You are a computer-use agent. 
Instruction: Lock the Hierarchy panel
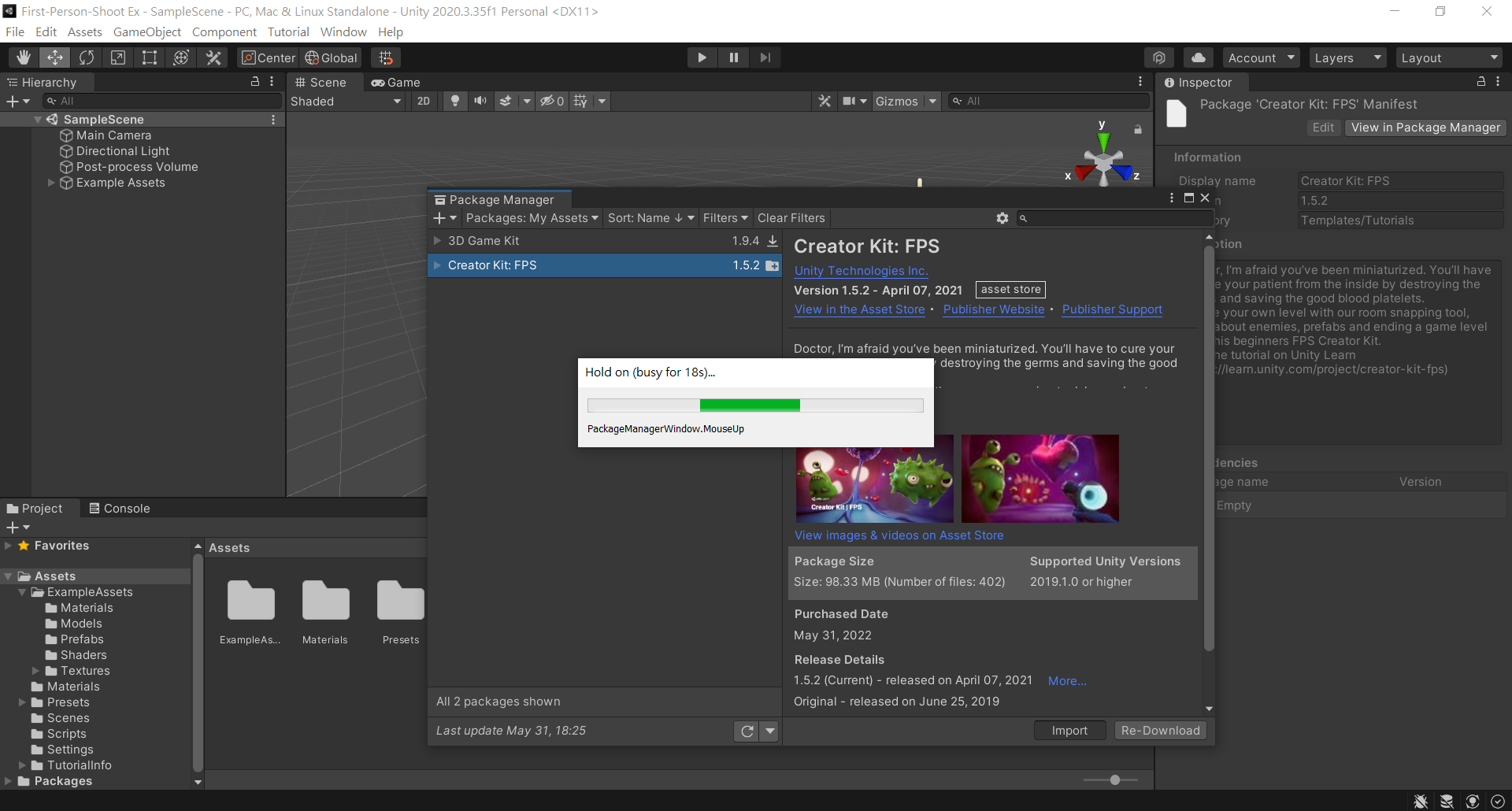pyautogui.click(x=255, y=81)
